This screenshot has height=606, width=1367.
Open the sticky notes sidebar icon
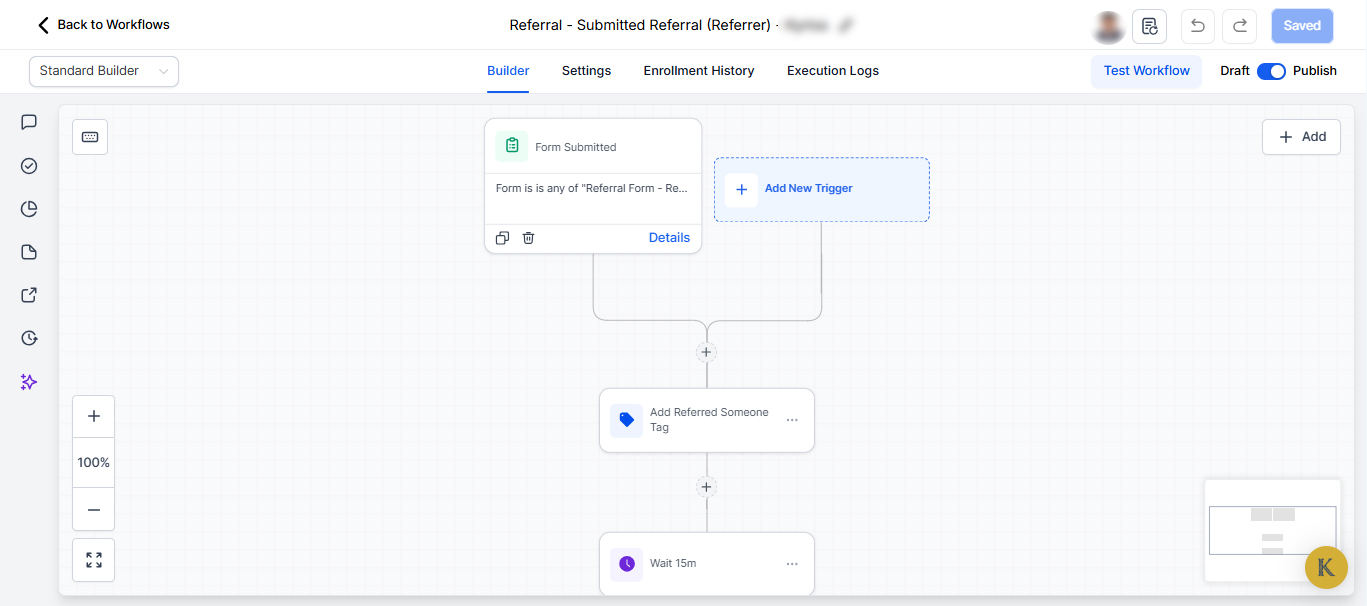(29, 252)
